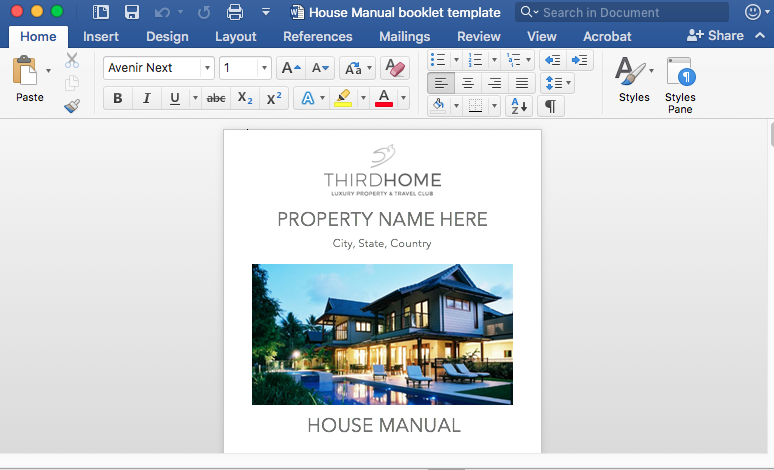Screen dimensions: 774x470
Task: Click the Cut scissors icon
Action: [72, 60]
